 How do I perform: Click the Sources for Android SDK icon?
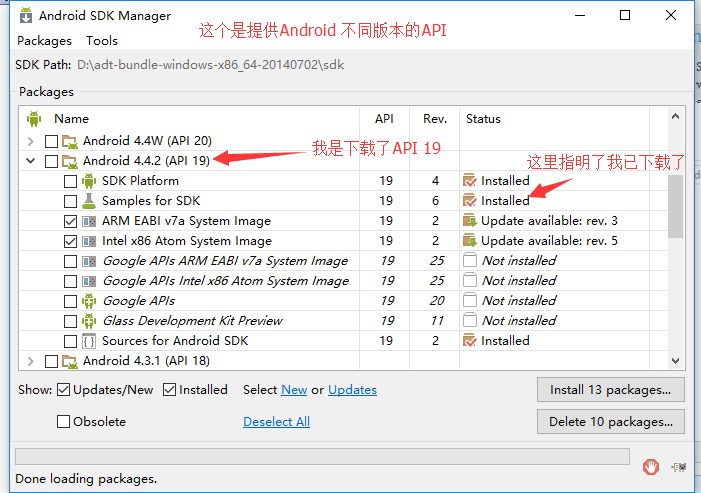pyautogui.click(x=89, y=341)
